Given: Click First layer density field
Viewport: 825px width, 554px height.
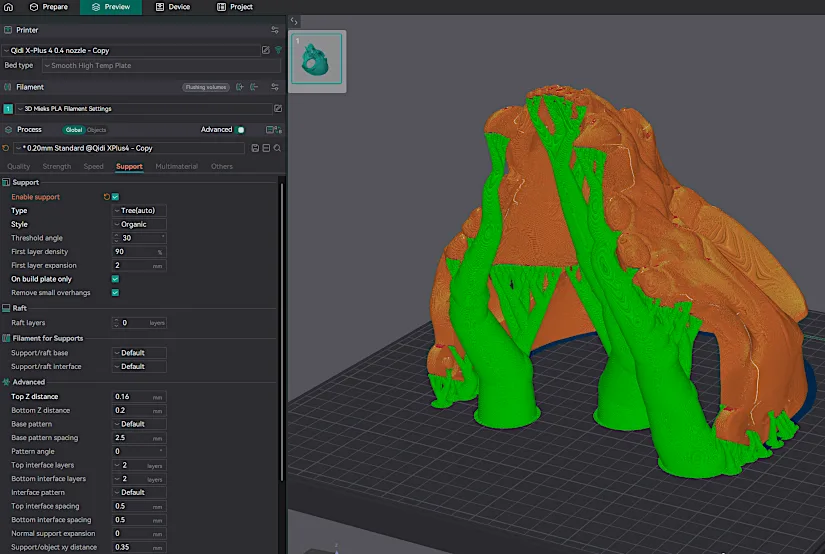Looking at the screenshot, I should point(139,251).
